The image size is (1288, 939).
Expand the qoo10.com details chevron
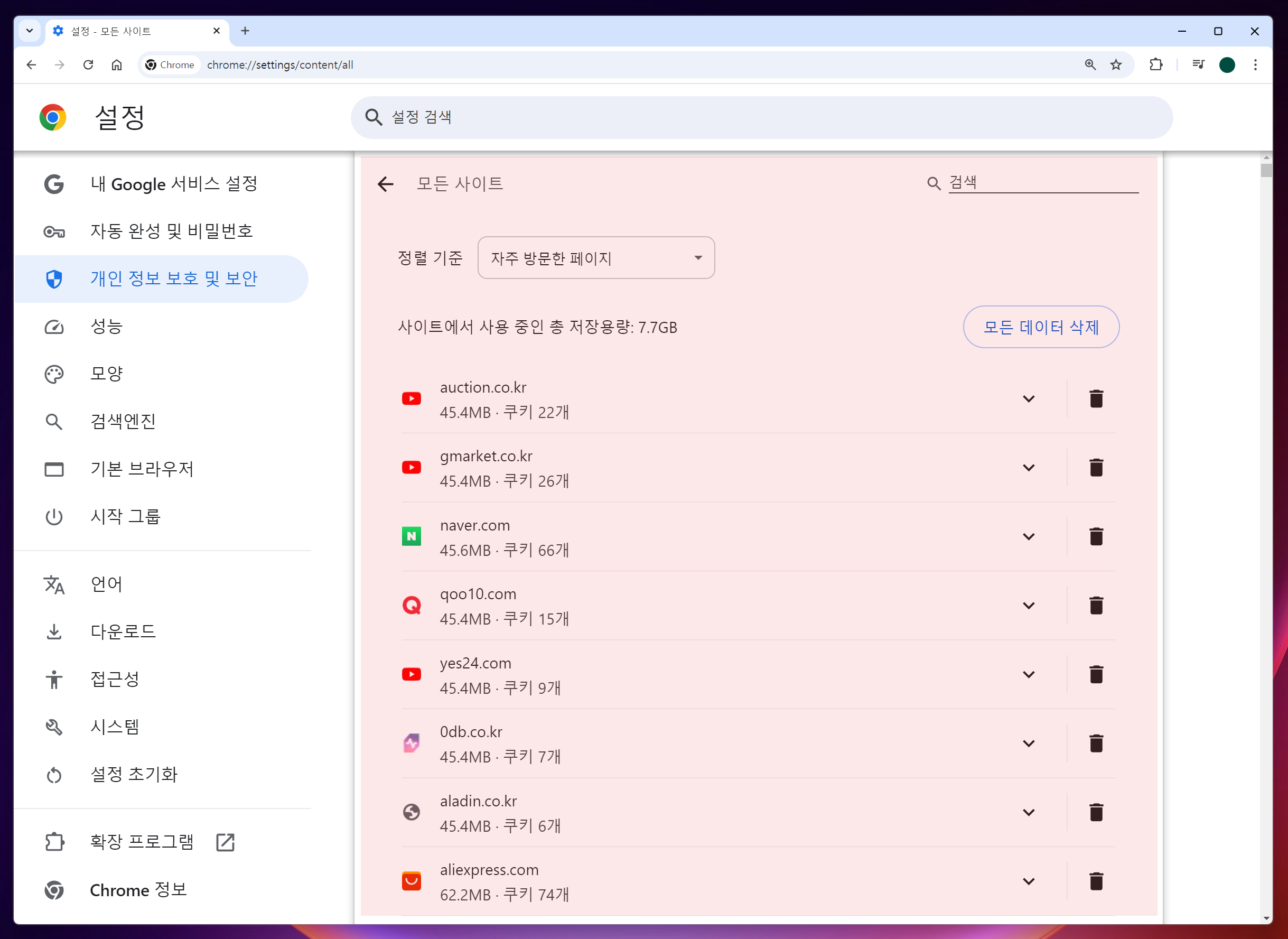(1029, 606)
